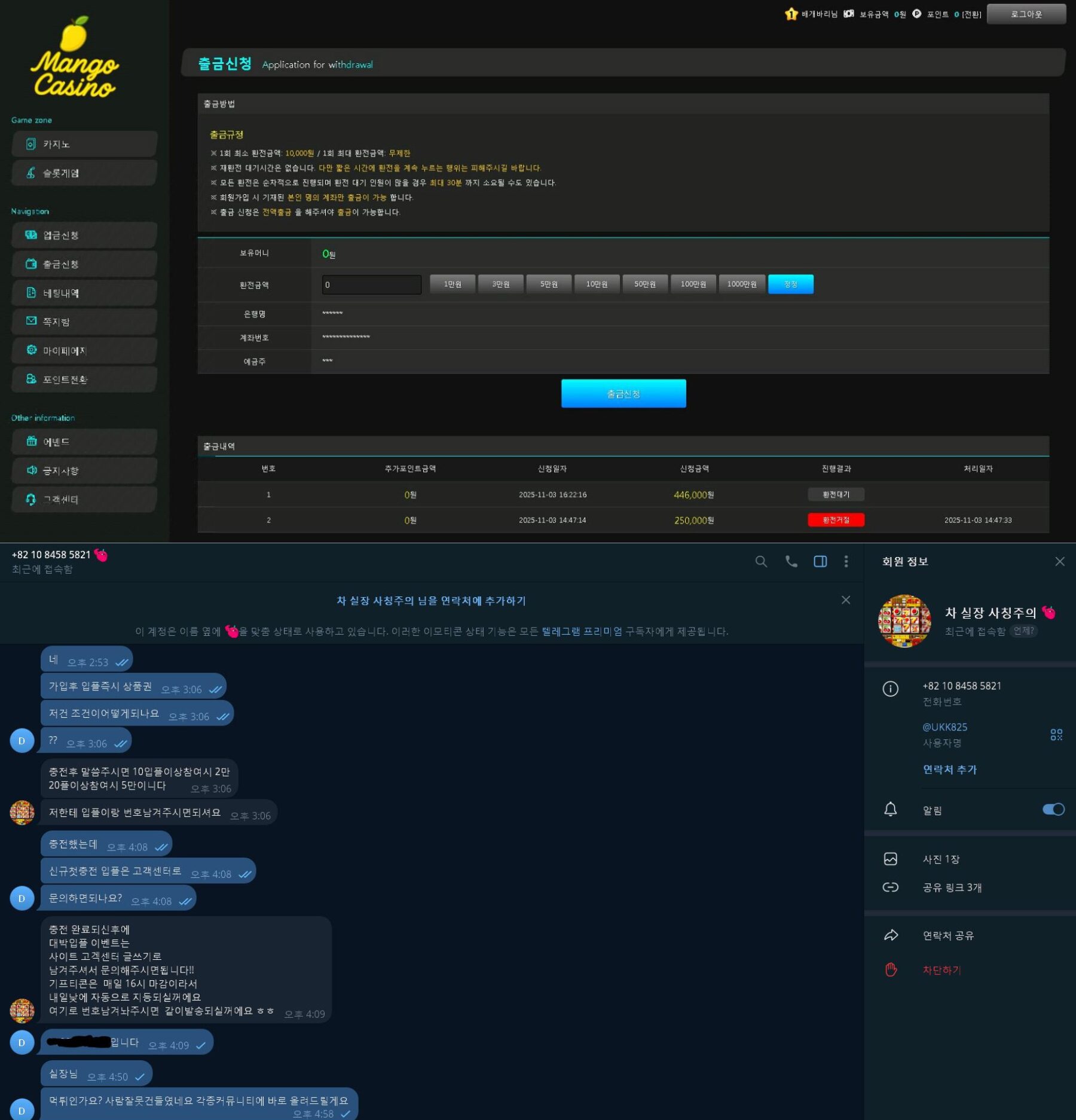Open the QR code icon beside username
Image resolution: width=1076 pixels, height=1120 pixels.
coord(1056,735)
